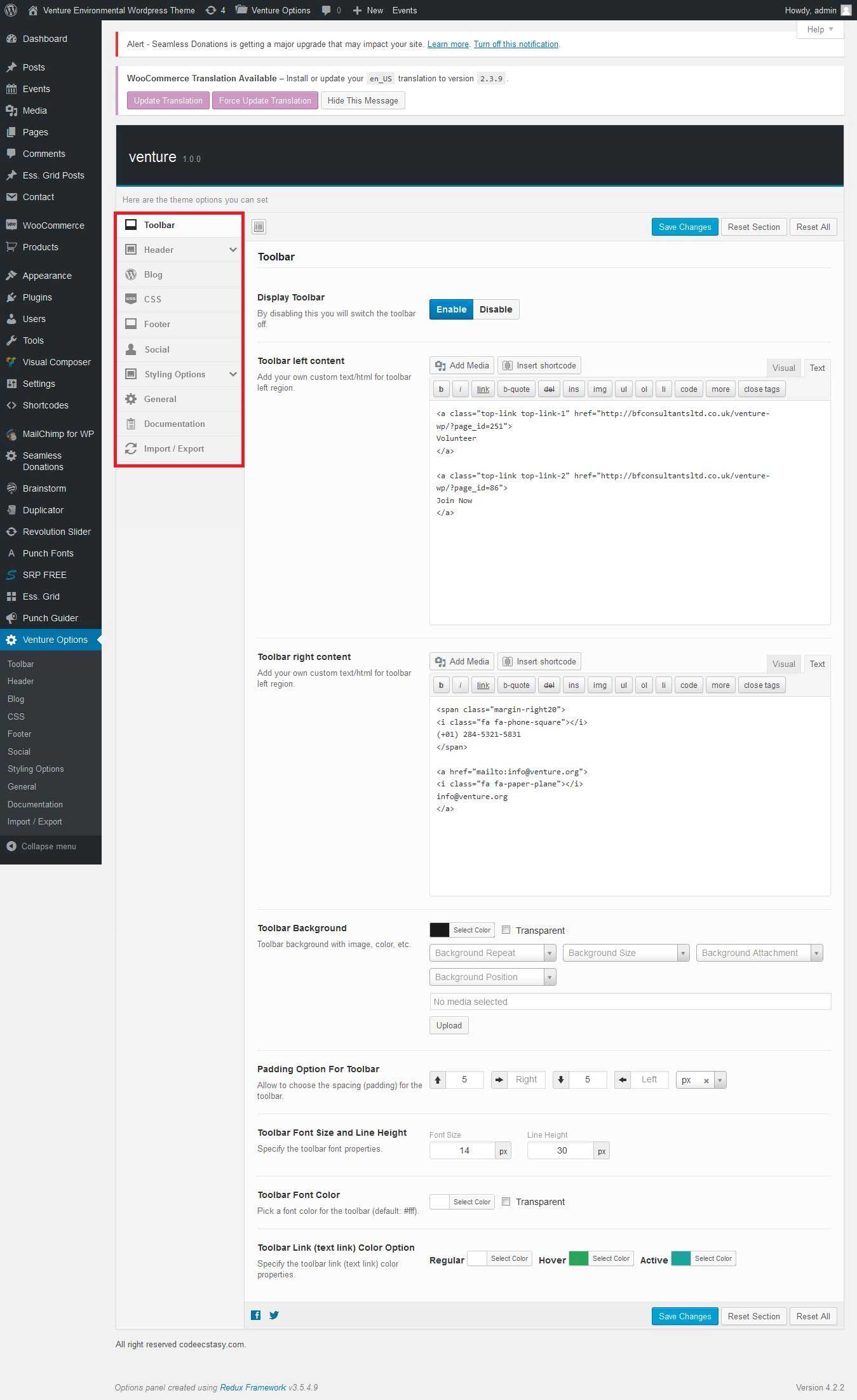The width and height of the screenshot is (857, 1400).
Task: Switch left content editor to Visual tab
Action: (x=783, y=368)
